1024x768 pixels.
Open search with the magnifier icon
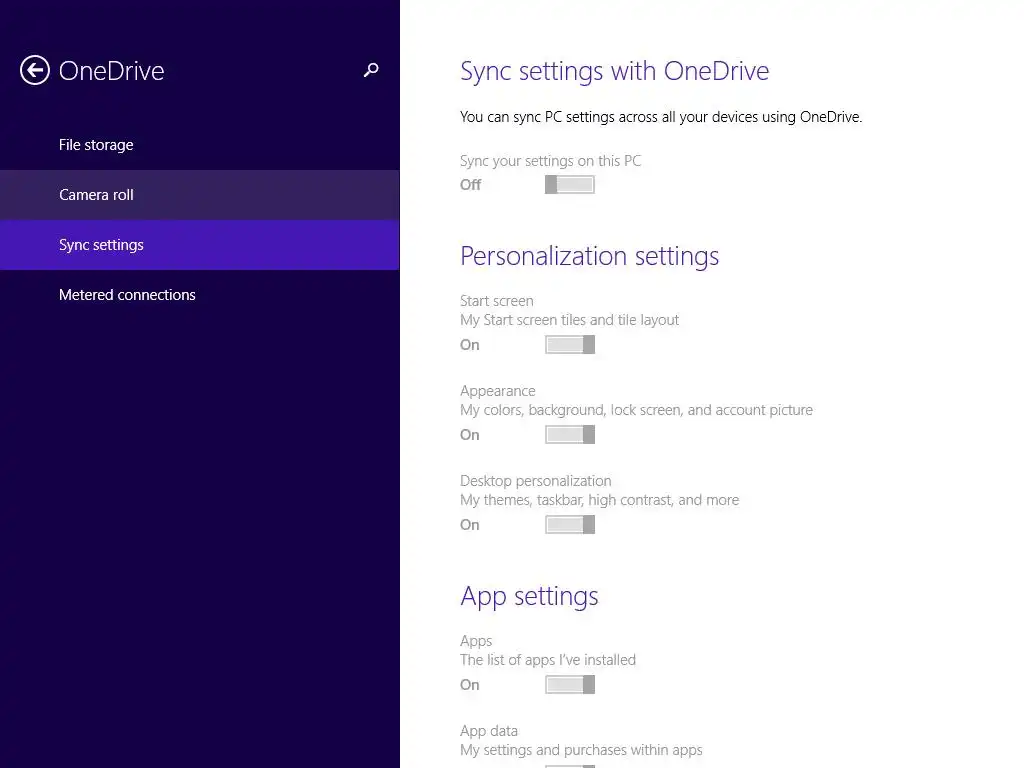(x=371, y=70)
